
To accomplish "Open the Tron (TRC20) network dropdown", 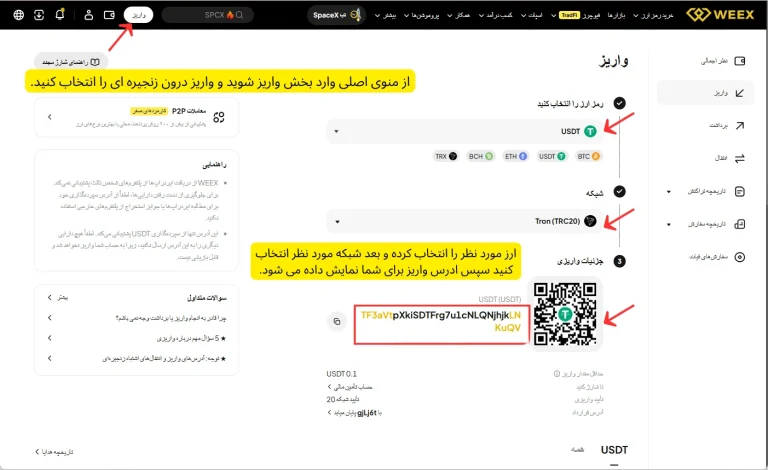I will click(x=465, y=221).
